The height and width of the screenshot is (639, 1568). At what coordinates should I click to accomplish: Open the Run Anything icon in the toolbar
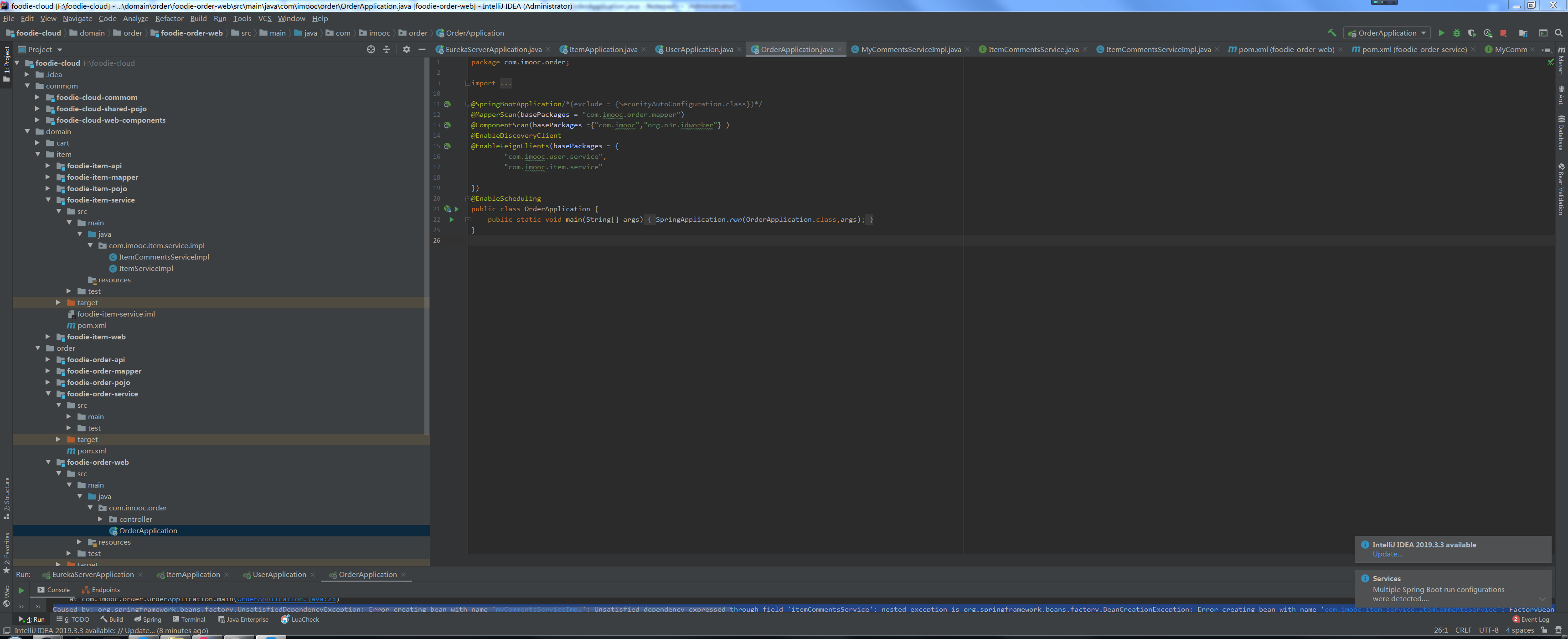pyautogui.click(x=1543, y=33)
